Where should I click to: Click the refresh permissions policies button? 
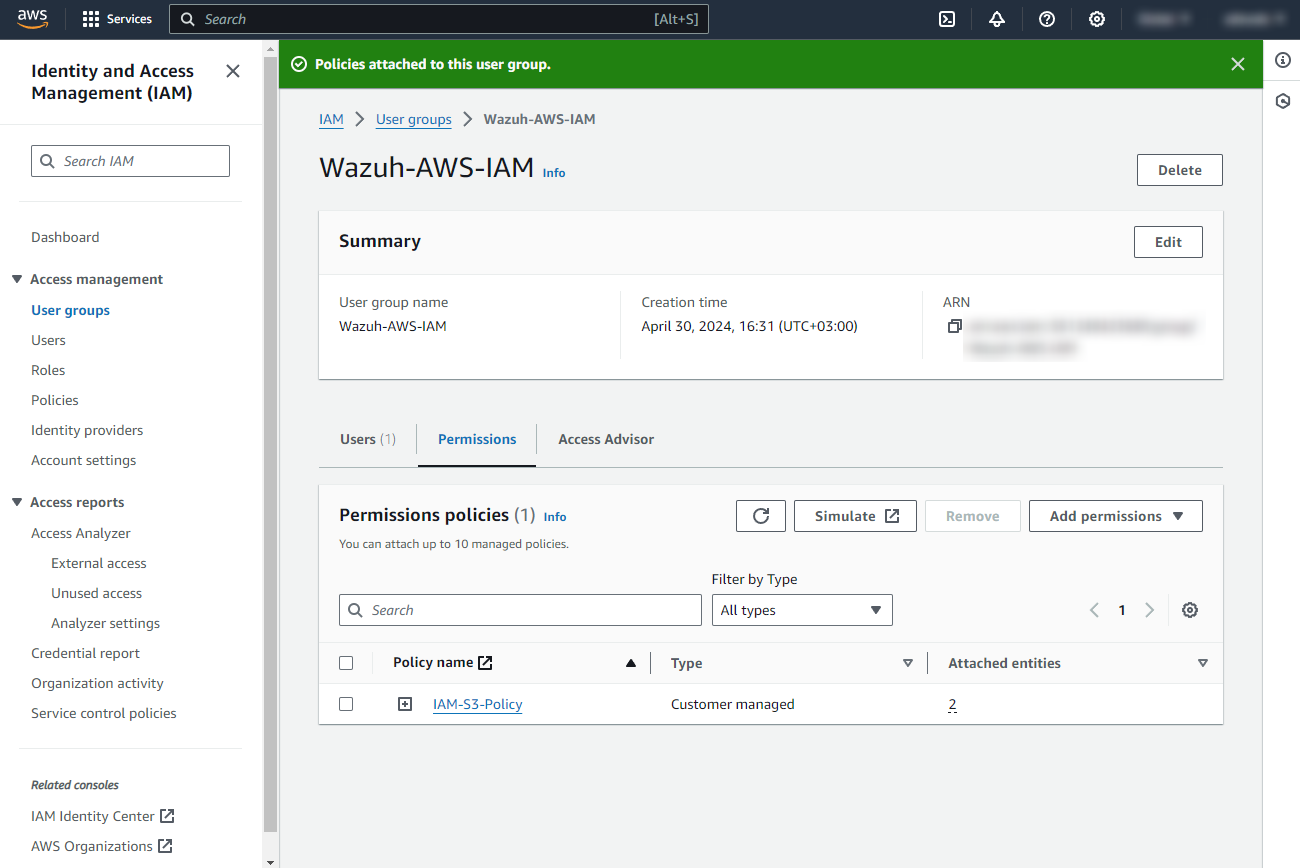[x=761, y=516]
